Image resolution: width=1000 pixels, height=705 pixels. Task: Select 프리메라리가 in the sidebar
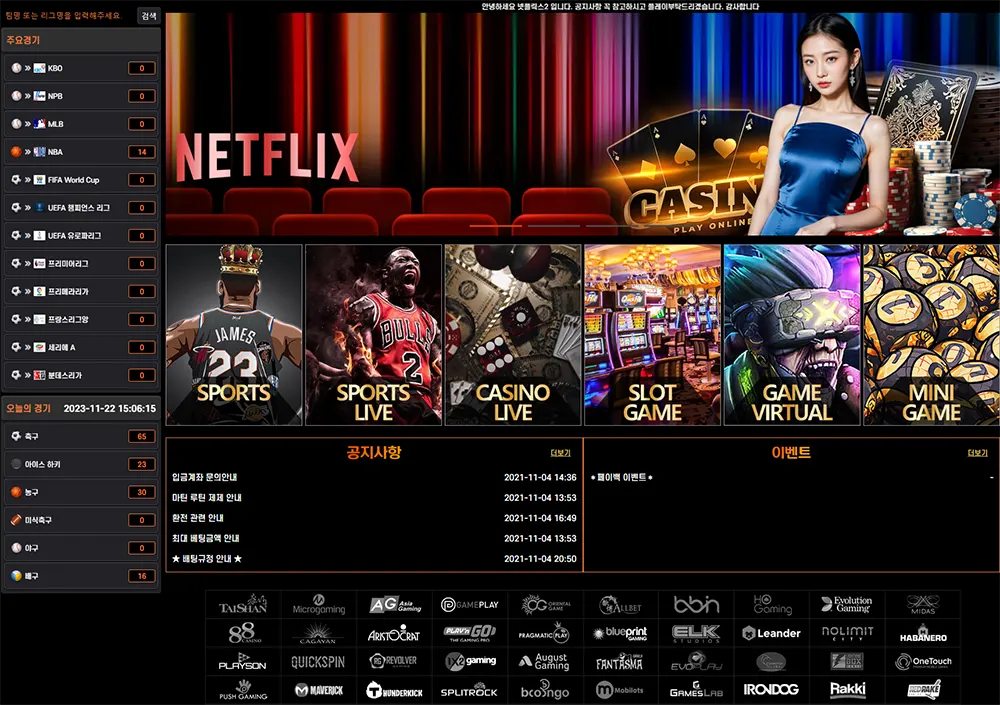pyautogui.click(x=81, y=292)
